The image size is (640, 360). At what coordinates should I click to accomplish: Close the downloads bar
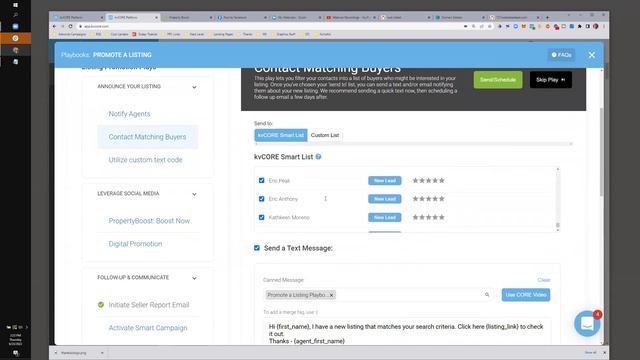click(x=604, y=353)
